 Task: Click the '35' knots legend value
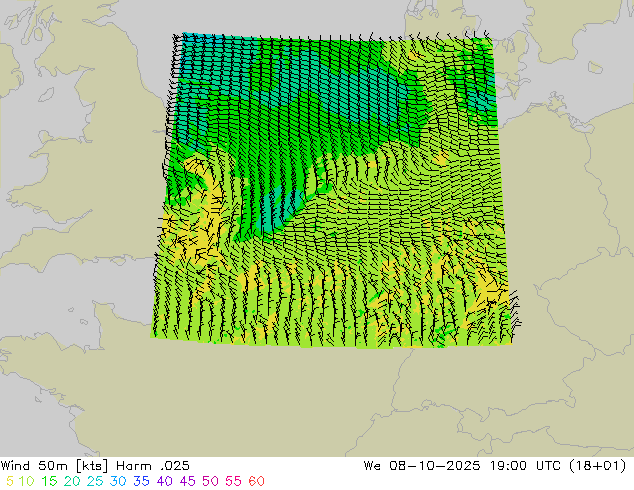coord(141,481)
